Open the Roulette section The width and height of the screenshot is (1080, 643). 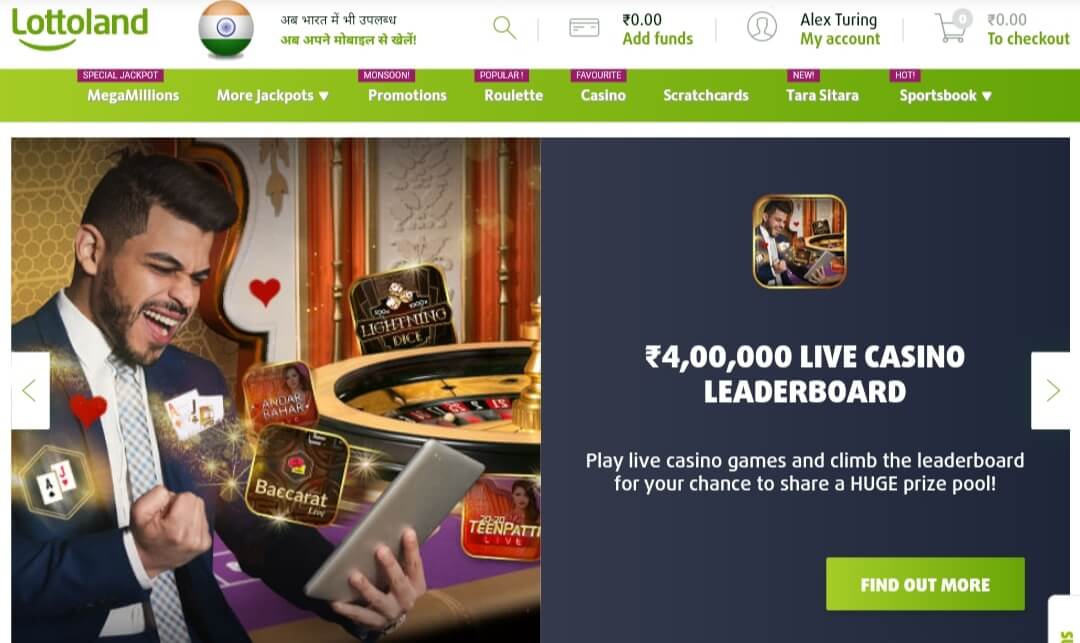pyautogui.click(x=513, y=96)
